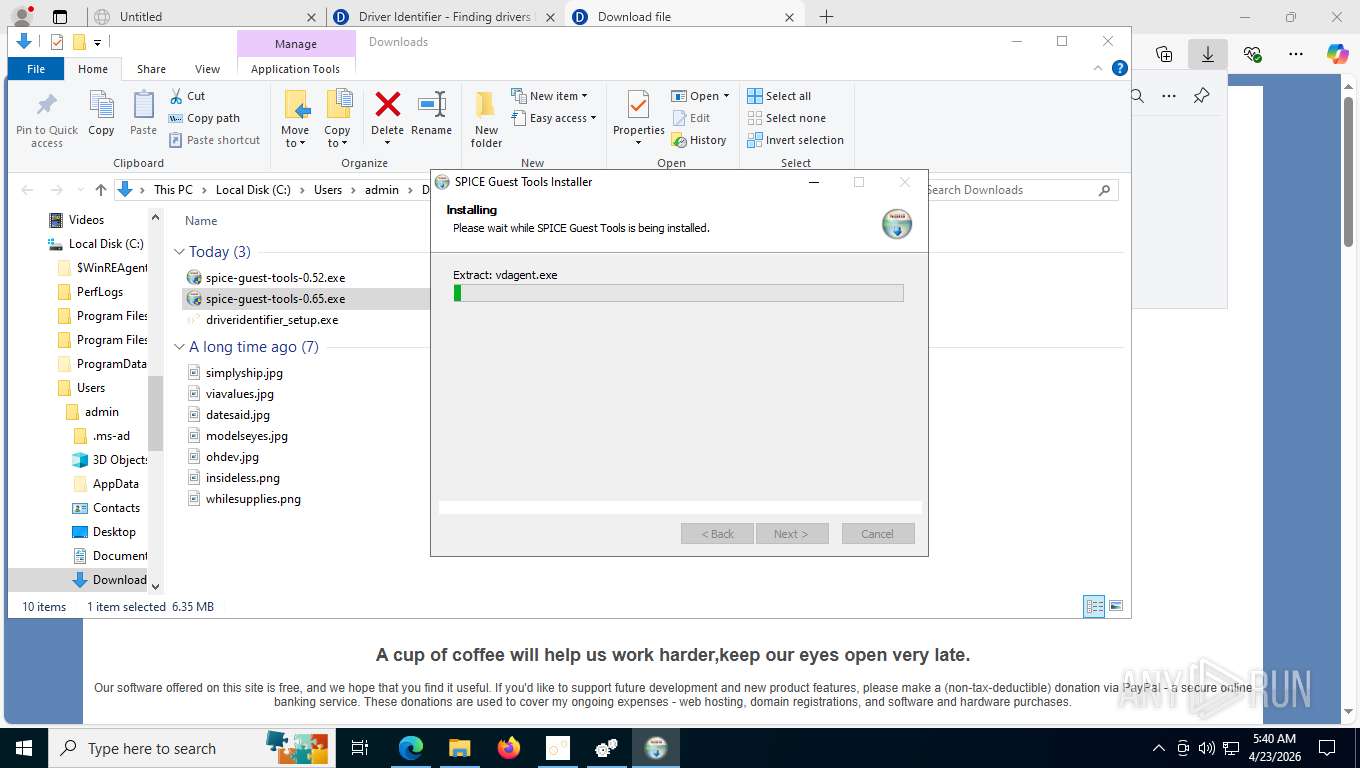
Task: Open Task View on the taskbar
Action: pyautogui.click(x=360, y=748)
